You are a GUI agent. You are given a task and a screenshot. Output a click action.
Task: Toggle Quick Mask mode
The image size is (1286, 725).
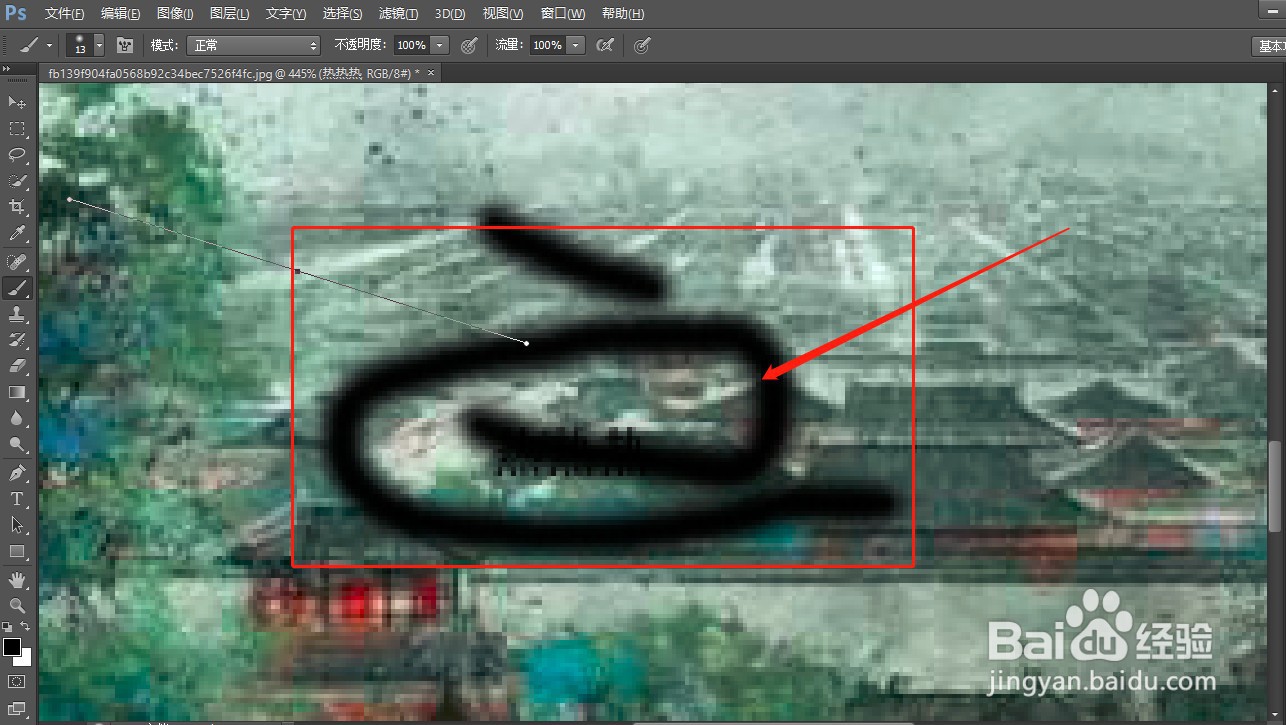coord(17,682)
